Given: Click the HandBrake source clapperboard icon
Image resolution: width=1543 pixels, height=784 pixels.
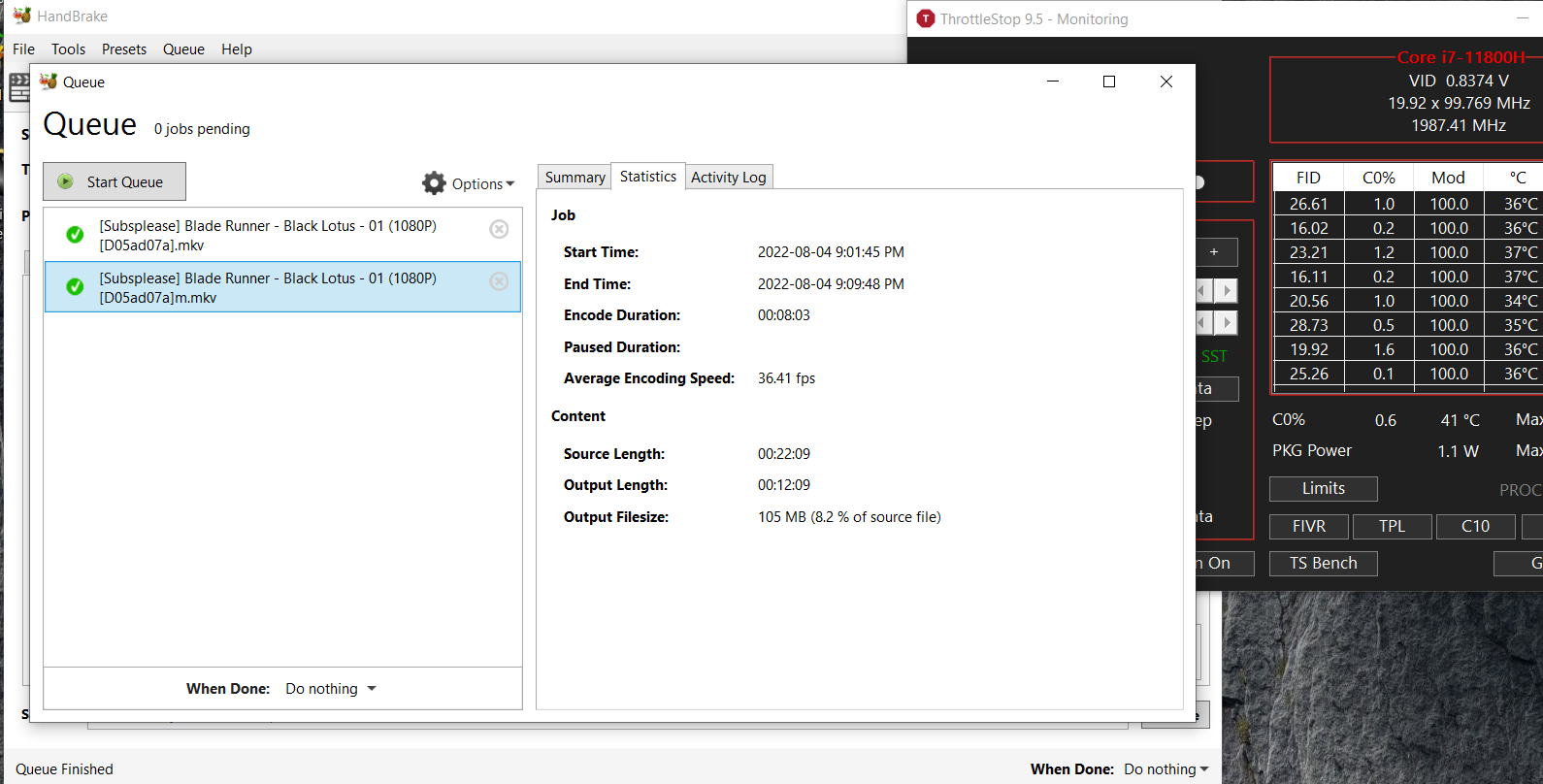Looking at the screenshot, I should point(18,87).
